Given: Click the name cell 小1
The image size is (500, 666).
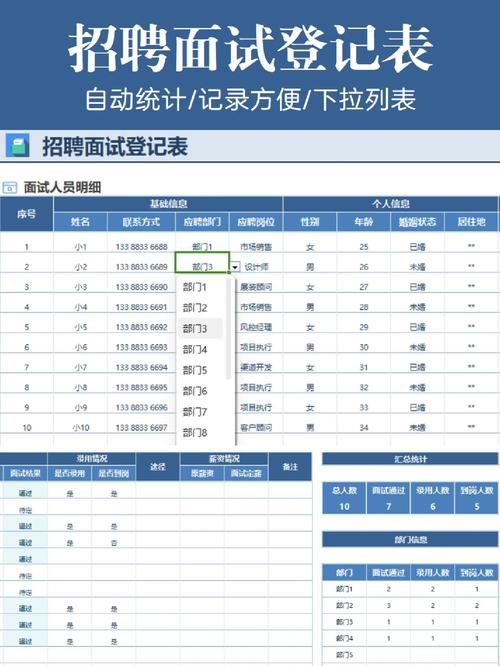Looking at the screenshot, I should click(80, 247).
